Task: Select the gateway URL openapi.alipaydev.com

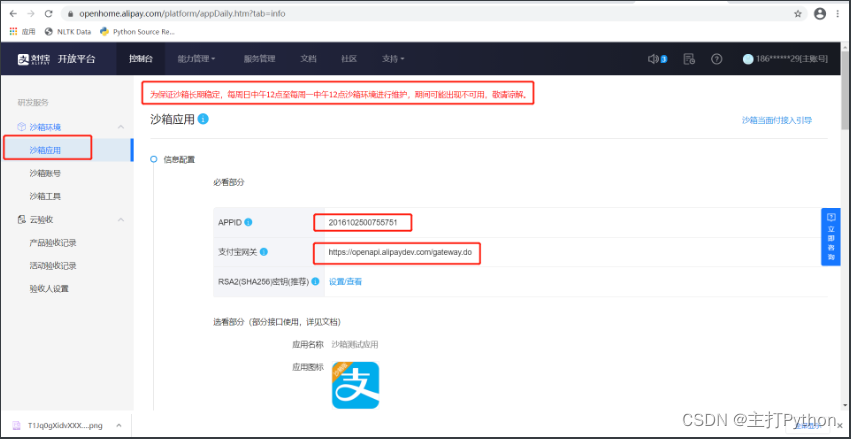Action: click(x=400, y=252)
